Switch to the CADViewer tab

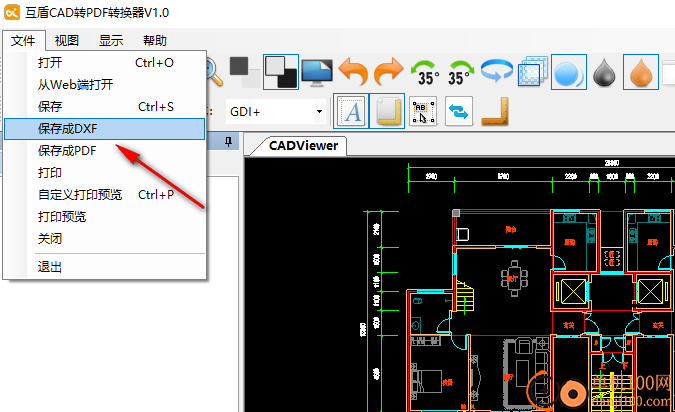click(x=303, y=146)
